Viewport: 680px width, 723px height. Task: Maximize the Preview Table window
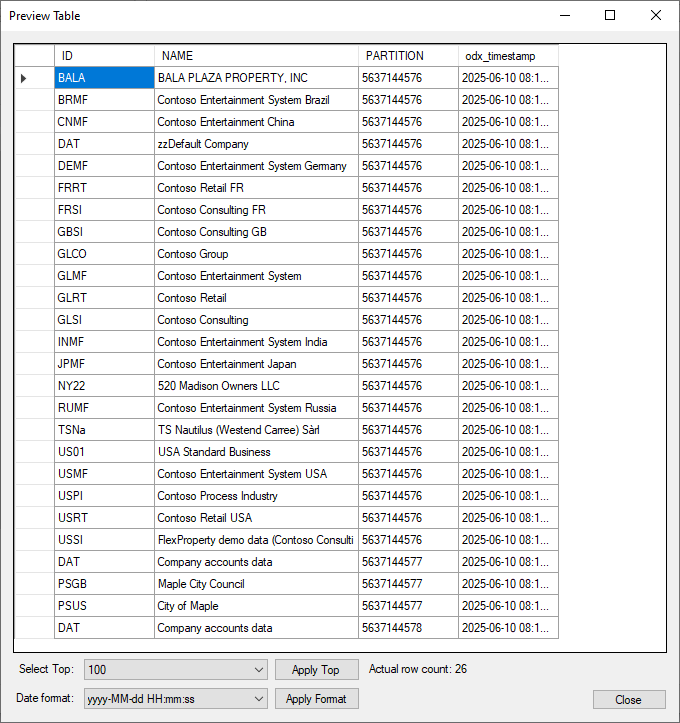[610, 16]
